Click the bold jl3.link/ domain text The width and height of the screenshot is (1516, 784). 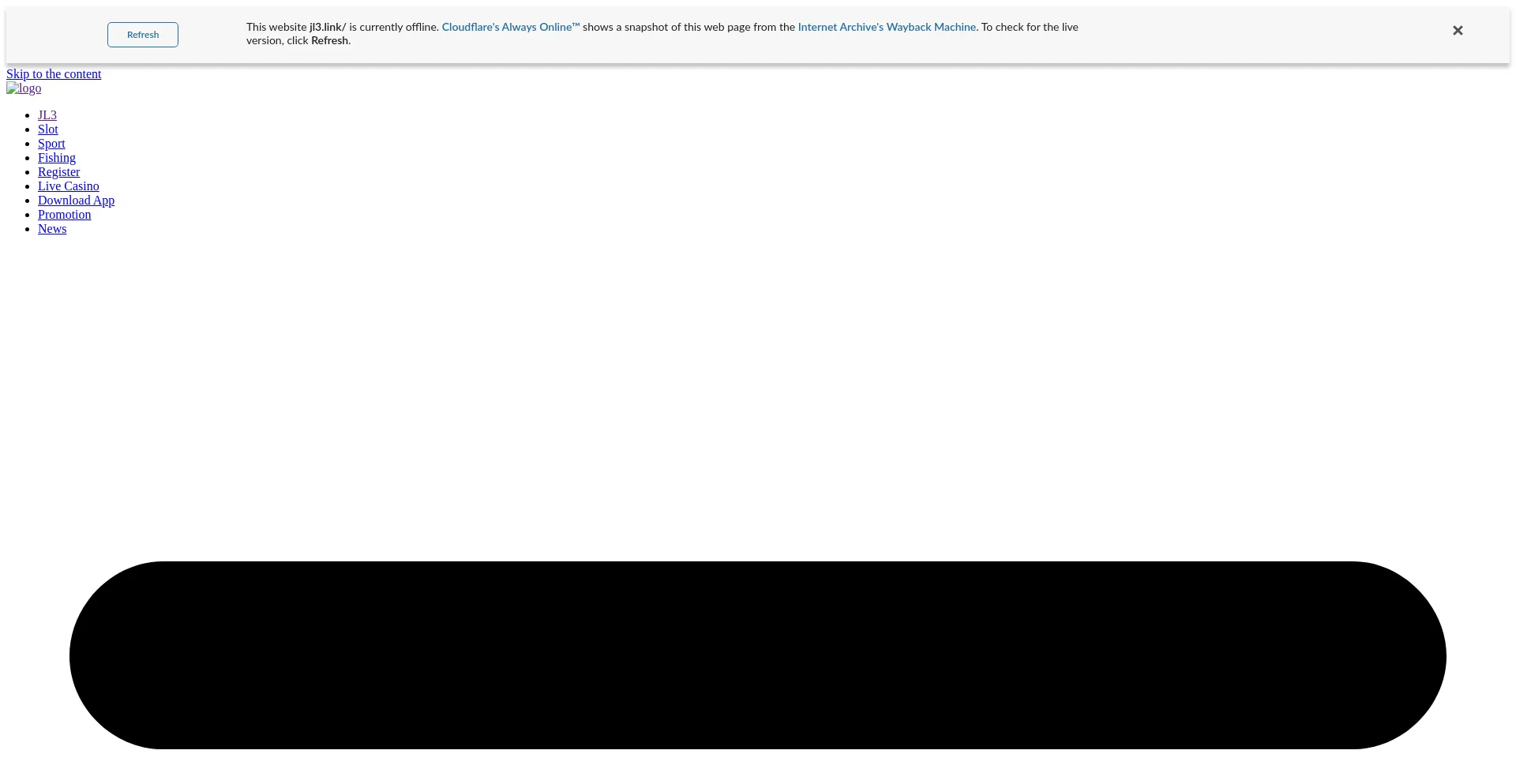(x=327, y=28)
